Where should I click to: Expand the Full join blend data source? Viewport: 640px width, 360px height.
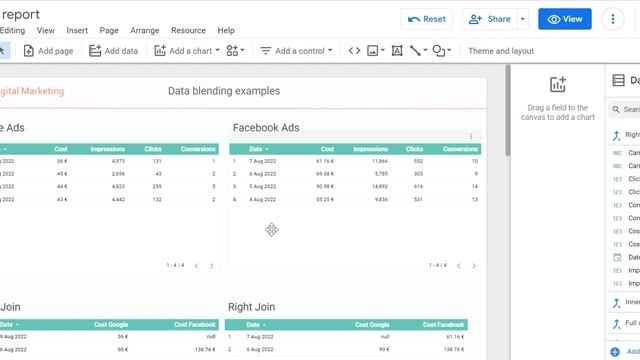tap(616, 324)
